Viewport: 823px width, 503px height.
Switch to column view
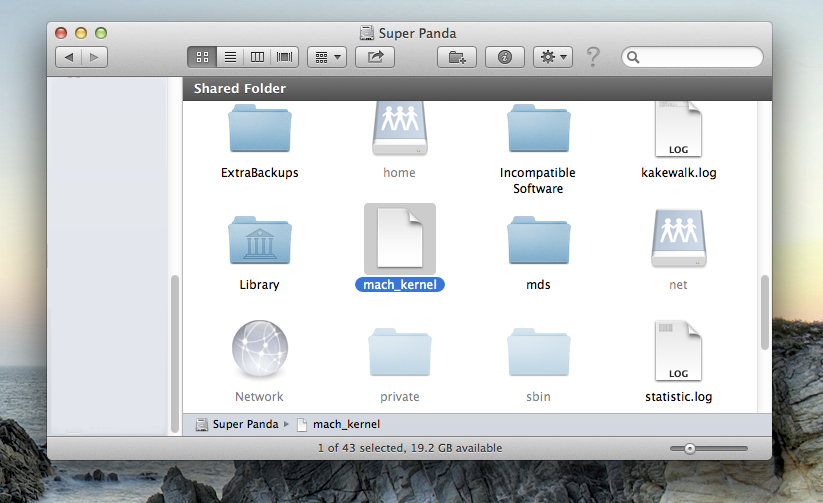click(x=257, y=57)
